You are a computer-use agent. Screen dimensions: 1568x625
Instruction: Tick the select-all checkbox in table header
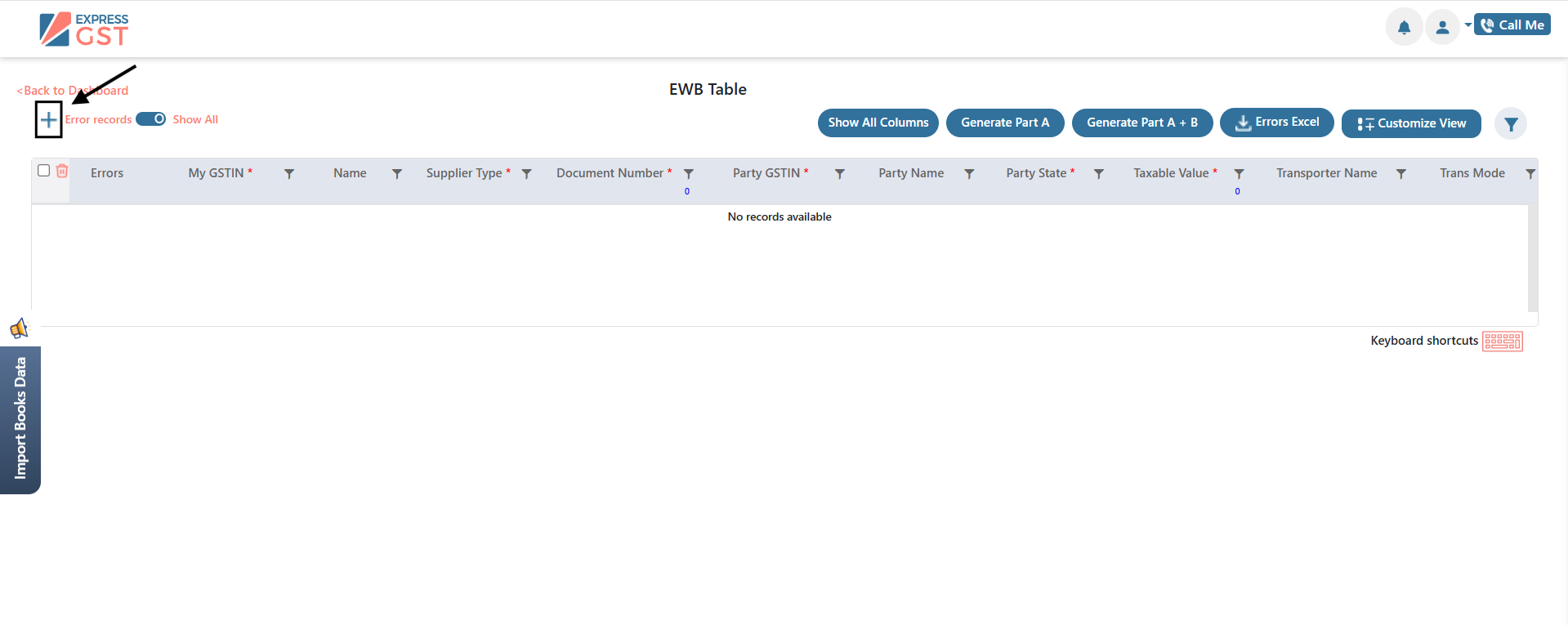(x=44, y=171)
